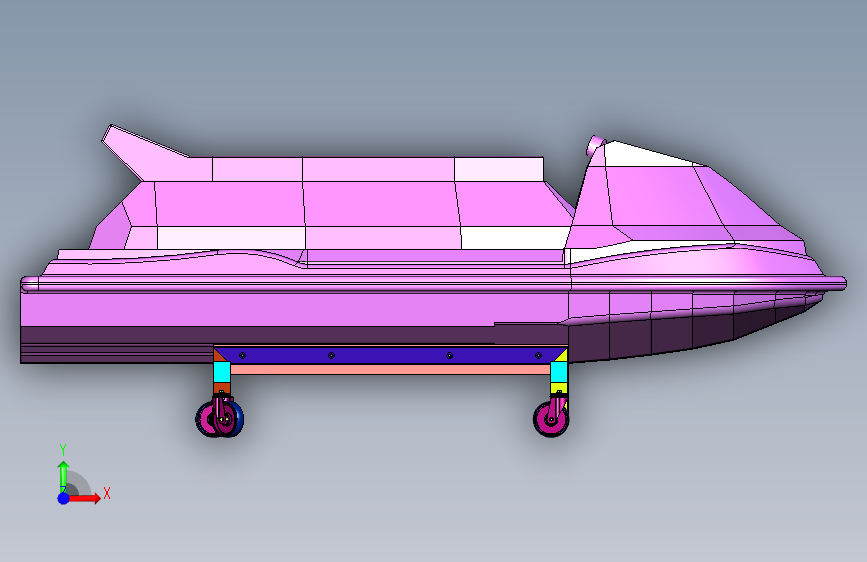Select the leftmost bolt on the blue beam
The width and height of the screenshot is (867, 562).
point(242,356)
